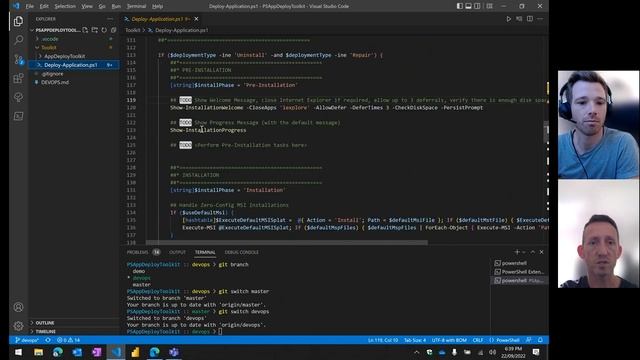
Task: Open the Terminal menu
Action: point(136,6)
